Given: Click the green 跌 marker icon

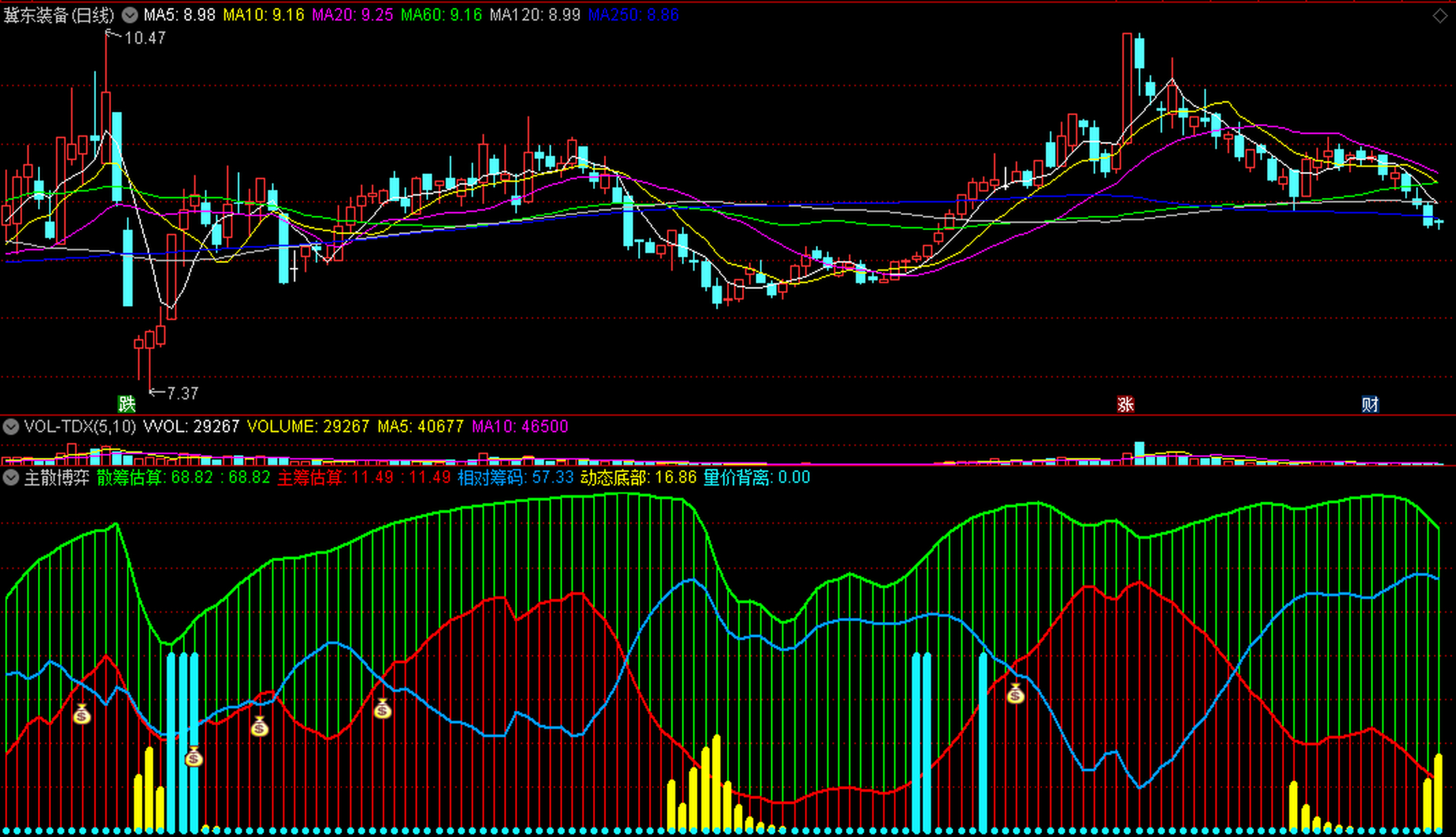Looking at the screenshot, I should point(127,403).
